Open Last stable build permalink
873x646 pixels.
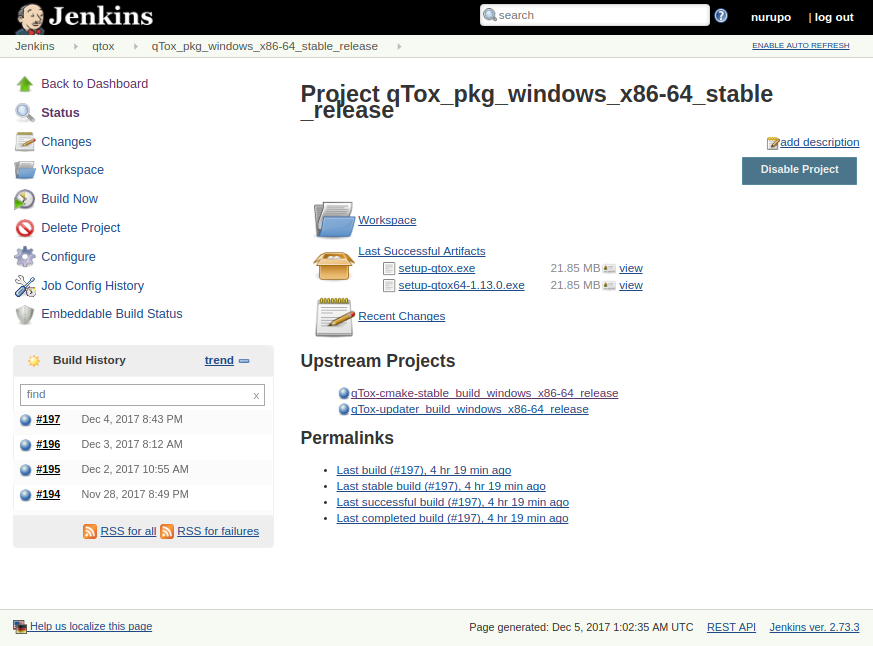(x=441, y=486)
